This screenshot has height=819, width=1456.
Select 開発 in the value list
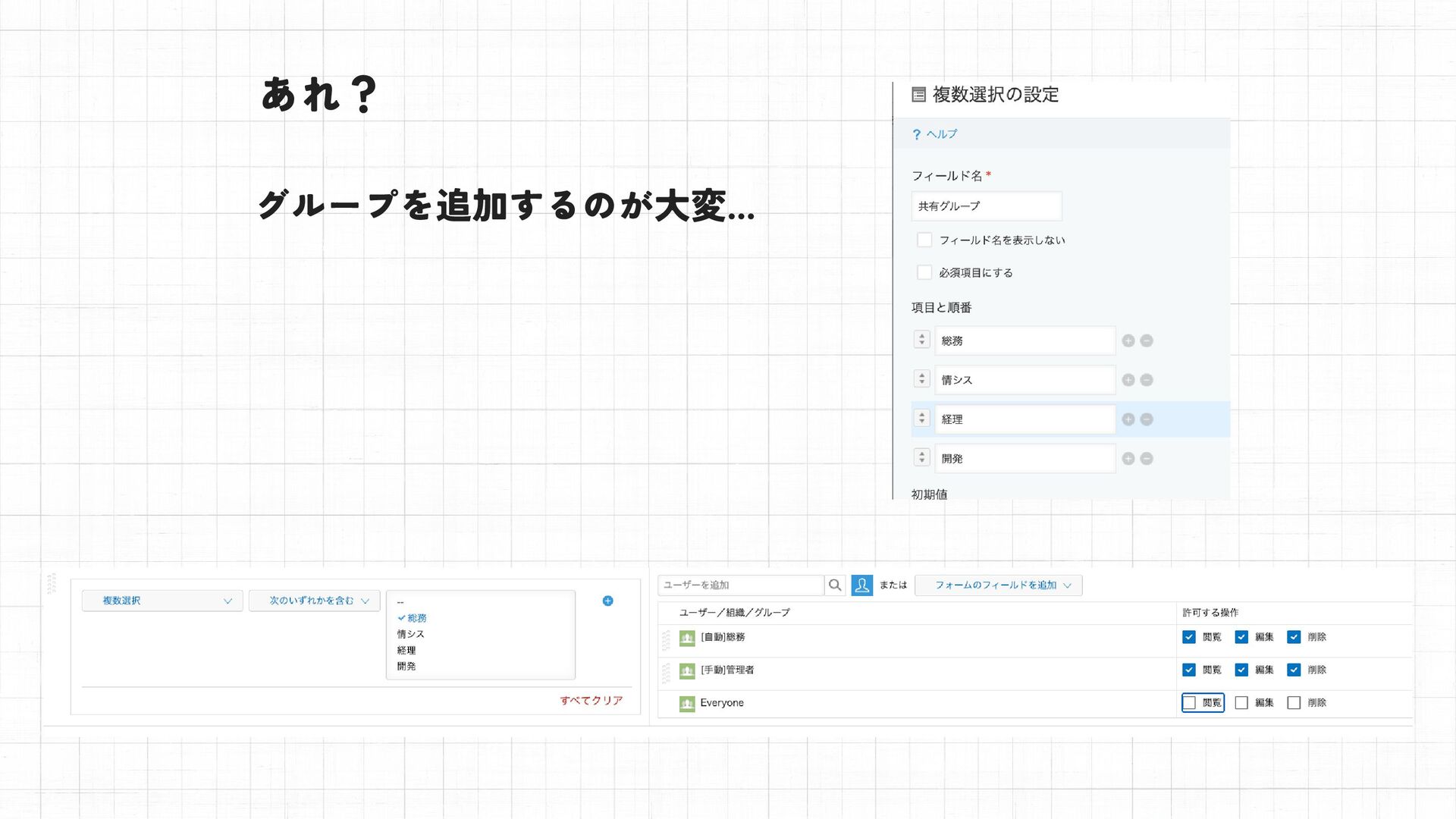point(406,667)
